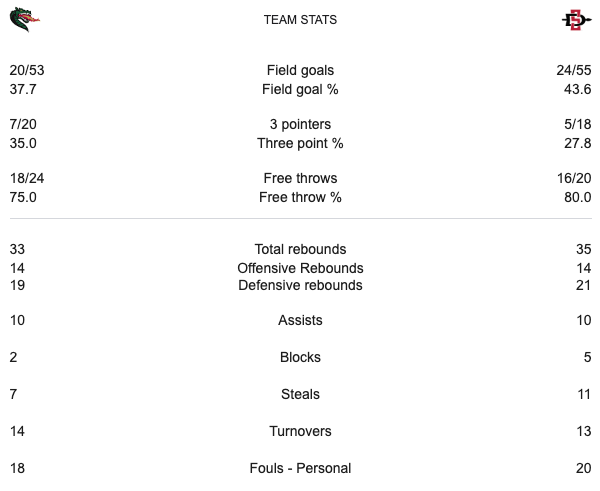Click the Blocks stat label
This screenshot has height=491, width=600.
point(300,357)
